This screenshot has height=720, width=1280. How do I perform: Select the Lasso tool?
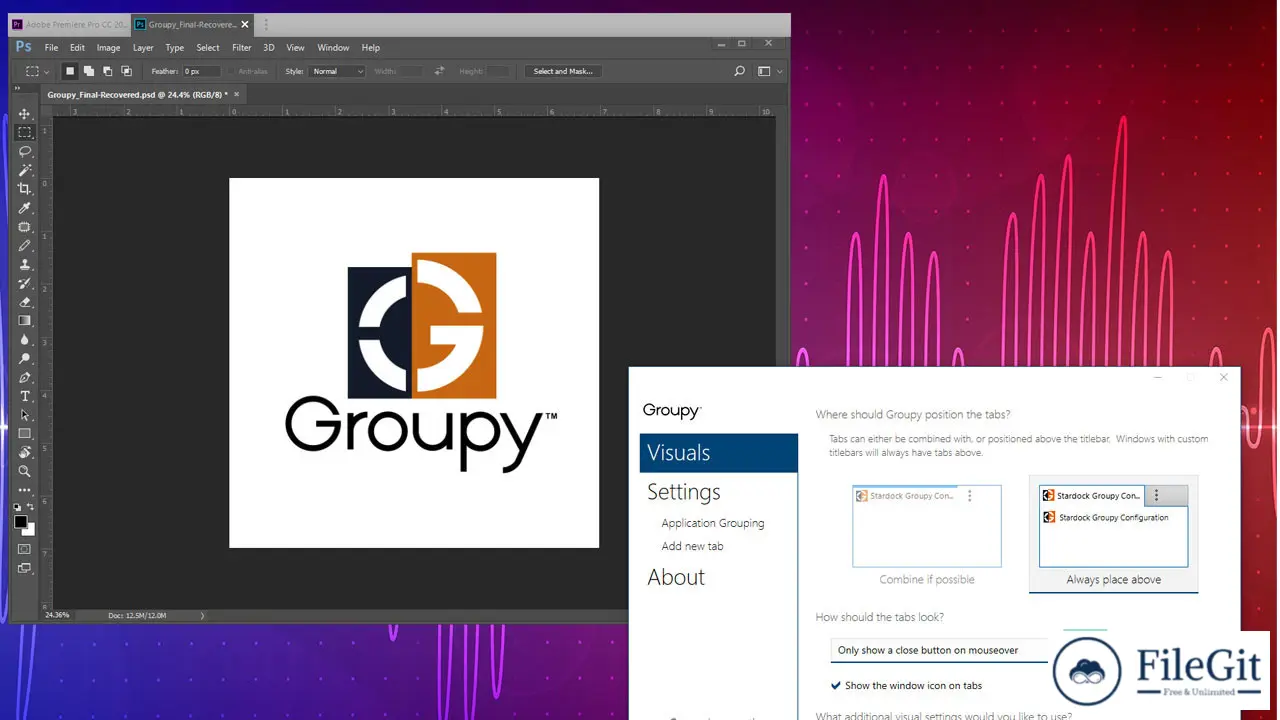(25, 151)
